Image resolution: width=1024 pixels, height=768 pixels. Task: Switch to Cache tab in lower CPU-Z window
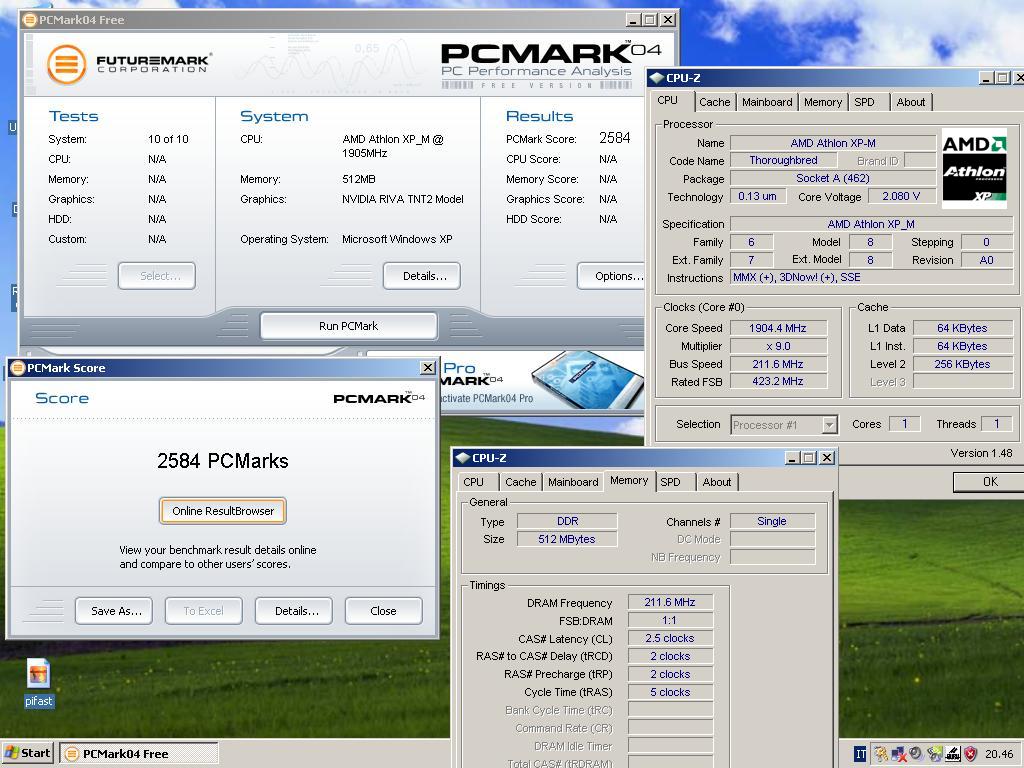(x=520, y=482)
